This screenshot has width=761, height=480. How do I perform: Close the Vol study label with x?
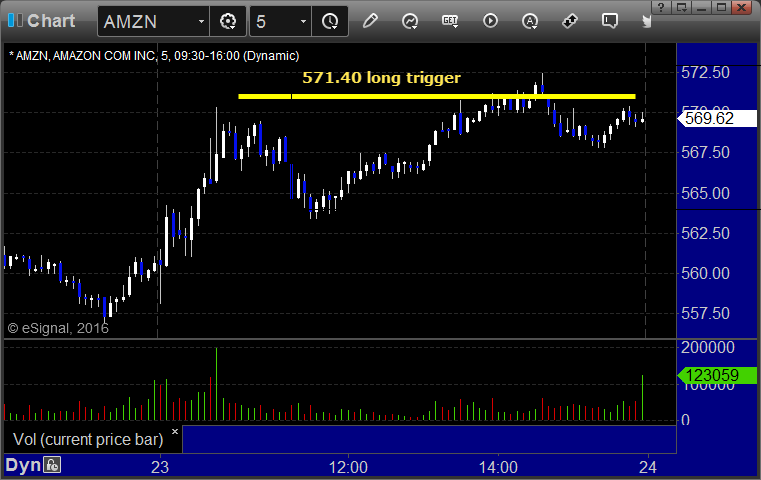175,431
